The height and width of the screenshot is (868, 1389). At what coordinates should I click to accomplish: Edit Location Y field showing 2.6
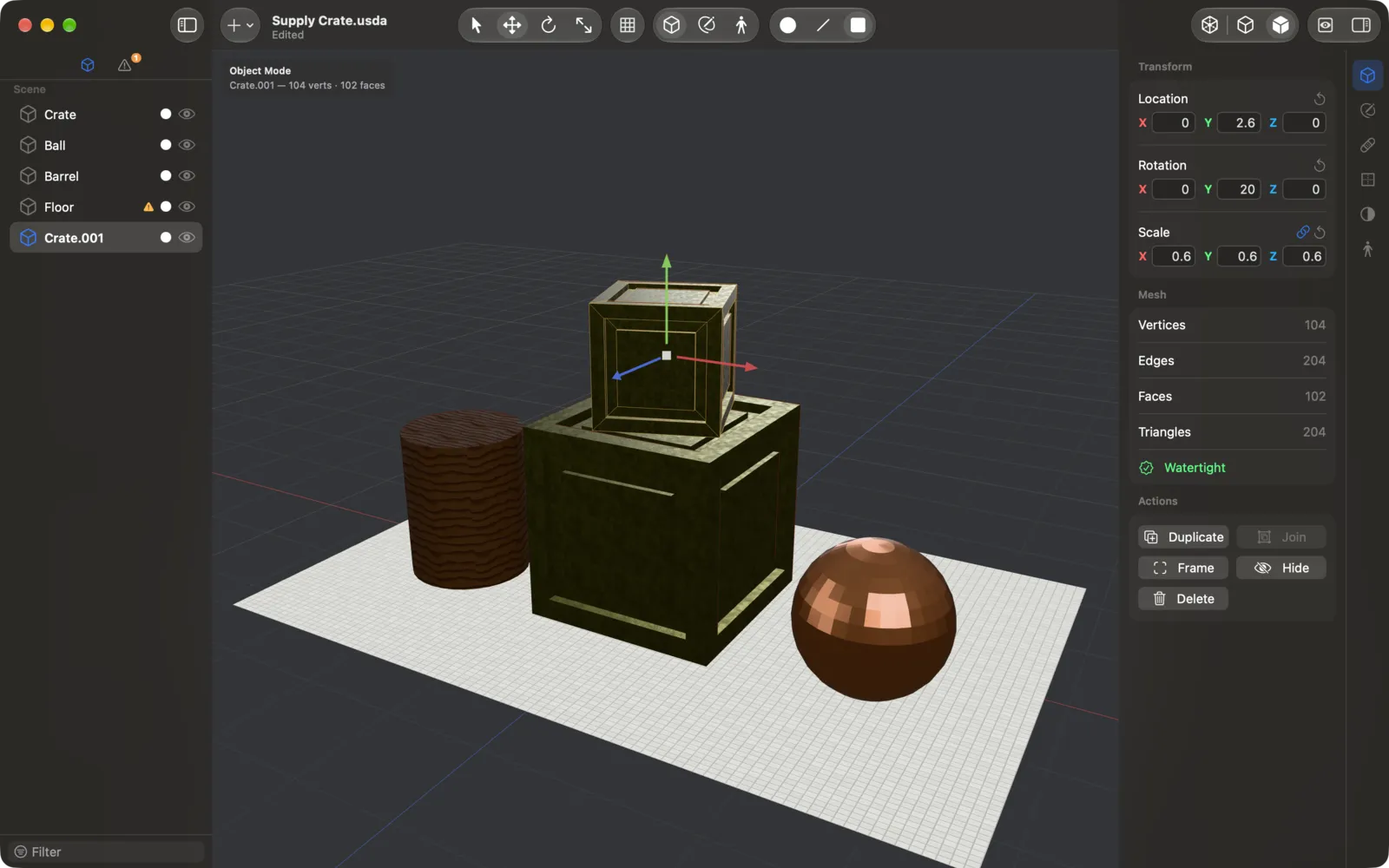[x=1239, y=123]
